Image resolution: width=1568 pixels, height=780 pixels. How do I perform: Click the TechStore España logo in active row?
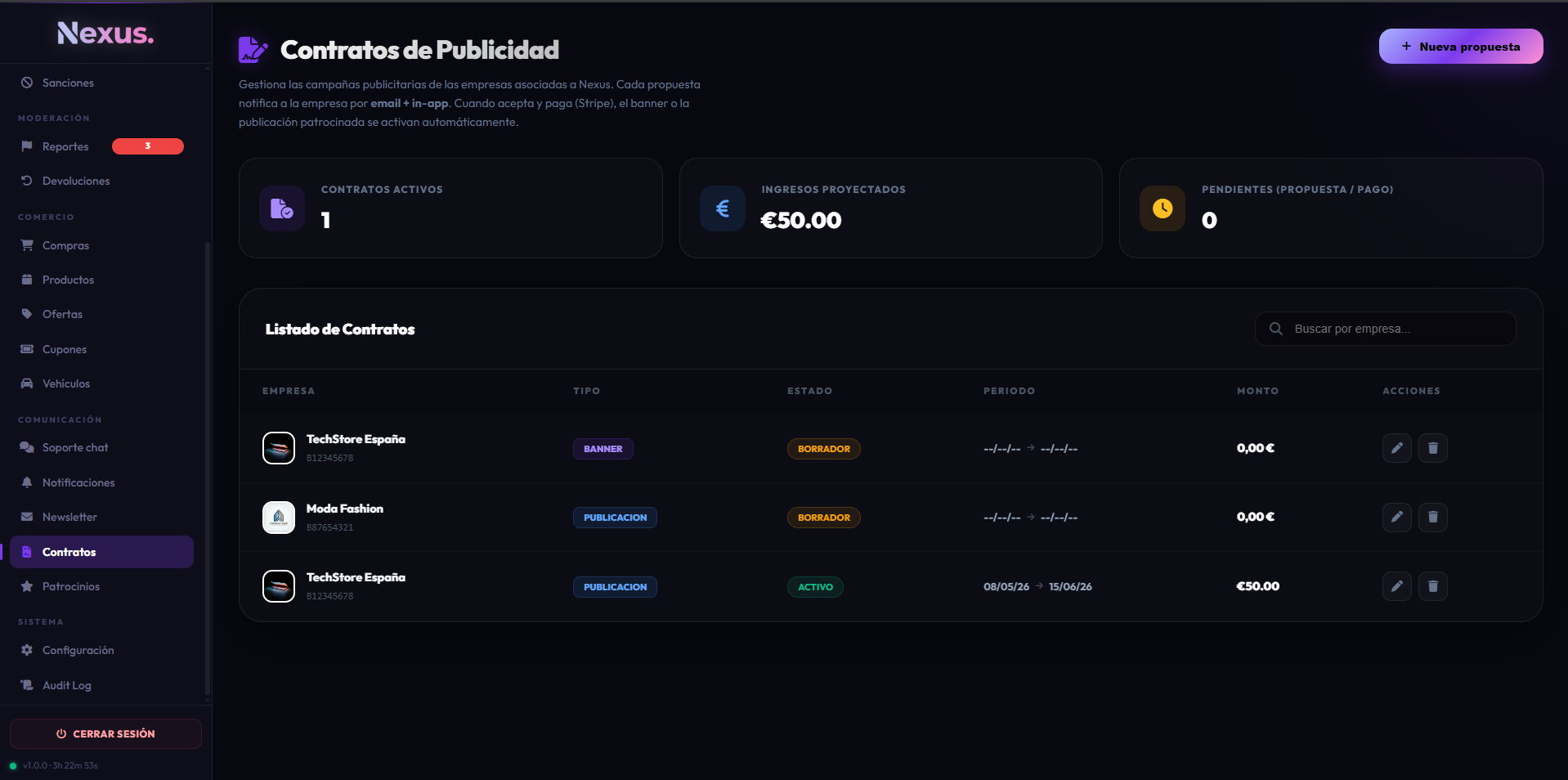279,586
